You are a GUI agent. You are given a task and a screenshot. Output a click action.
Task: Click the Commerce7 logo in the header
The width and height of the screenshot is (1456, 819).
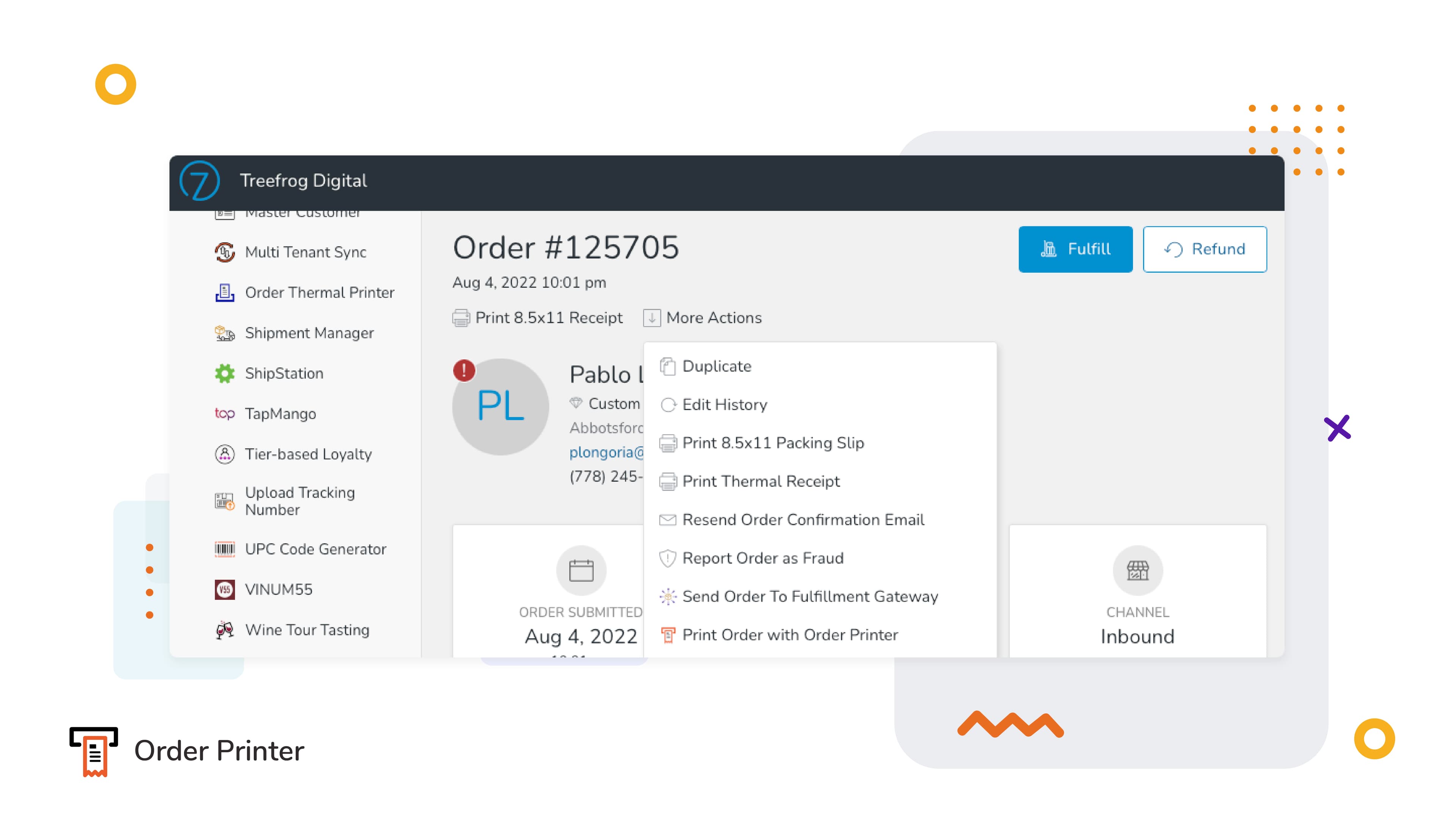pyautogui.click(x=199, y=181)
